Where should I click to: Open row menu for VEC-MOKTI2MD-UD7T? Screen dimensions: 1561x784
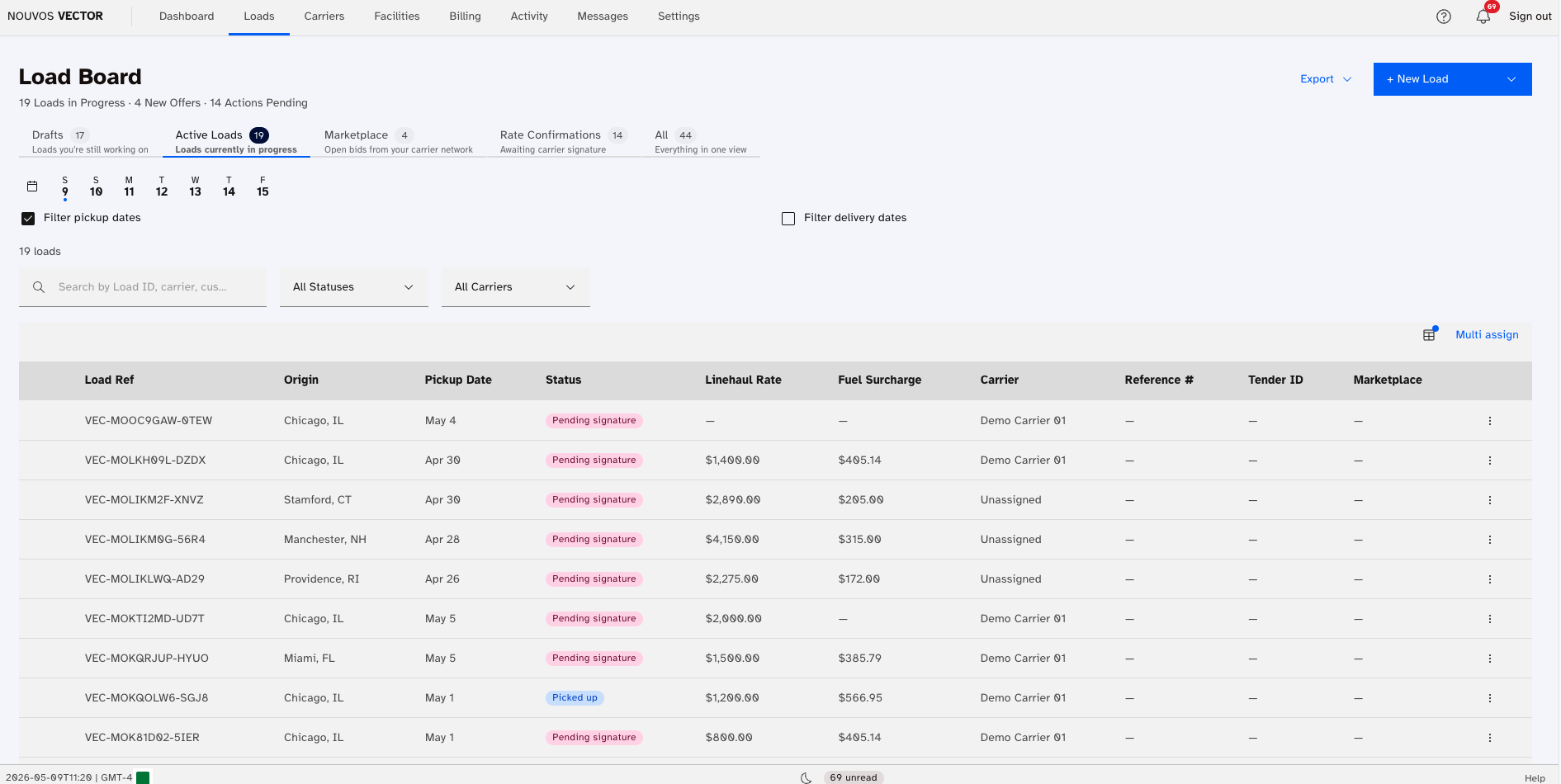click(x=1490, y=619)
